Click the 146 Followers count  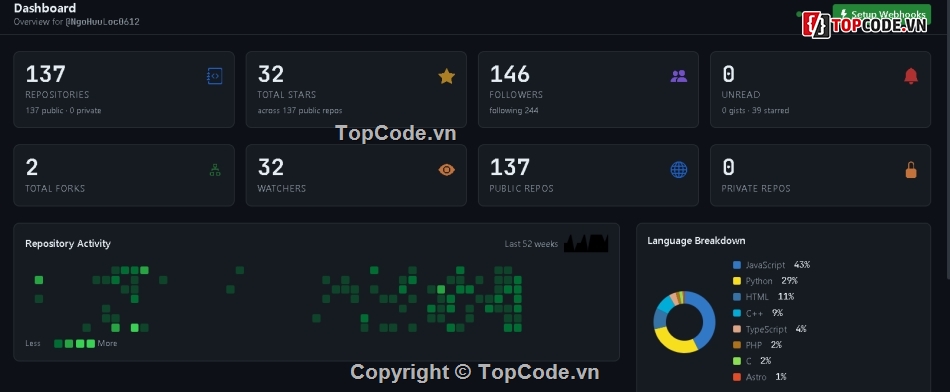click(510, 75)
